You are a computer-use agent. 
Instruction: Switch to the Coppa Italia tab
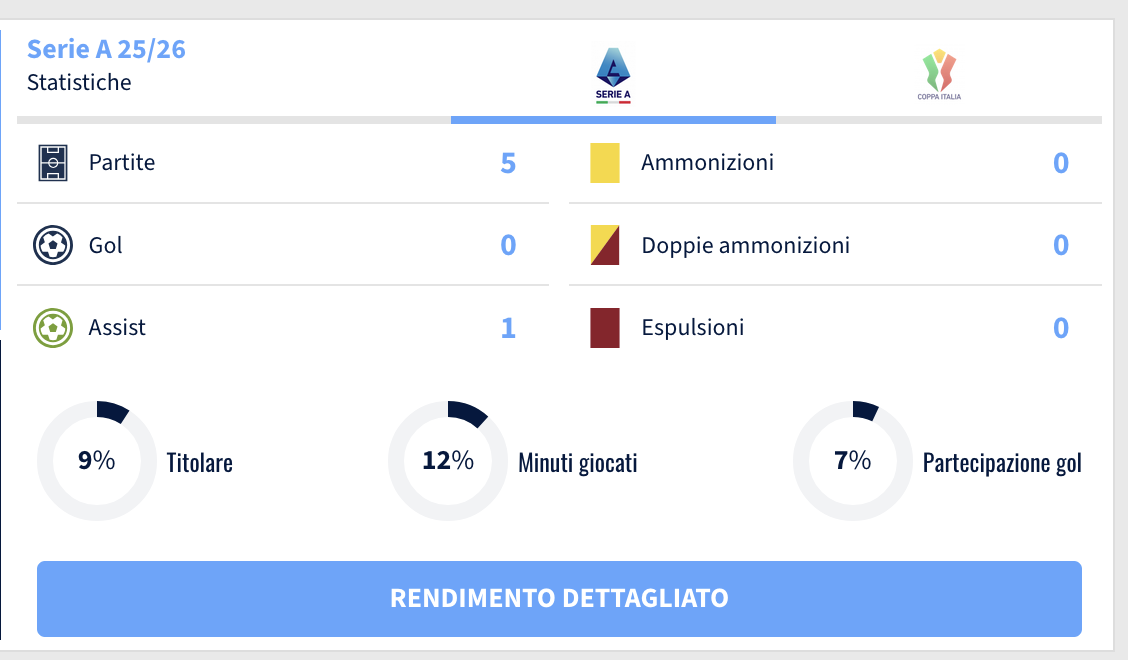(x=939, y=77)
